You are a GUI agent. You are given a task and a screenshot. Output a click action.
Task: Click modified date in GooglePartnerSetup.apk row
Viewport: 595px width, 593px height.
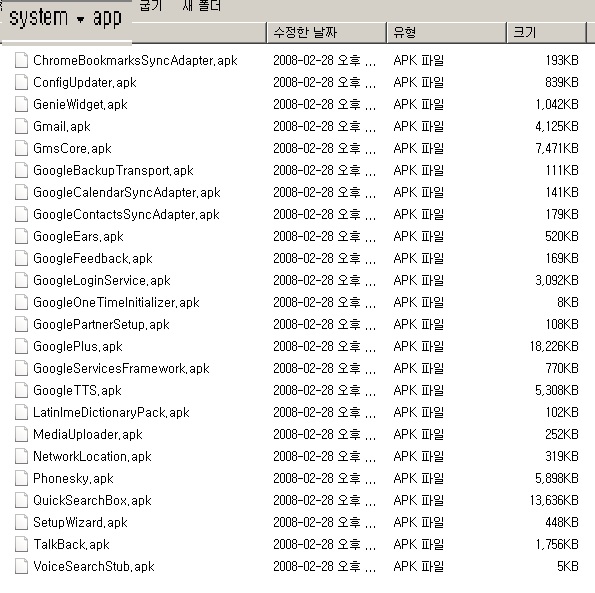click(324, 324)
